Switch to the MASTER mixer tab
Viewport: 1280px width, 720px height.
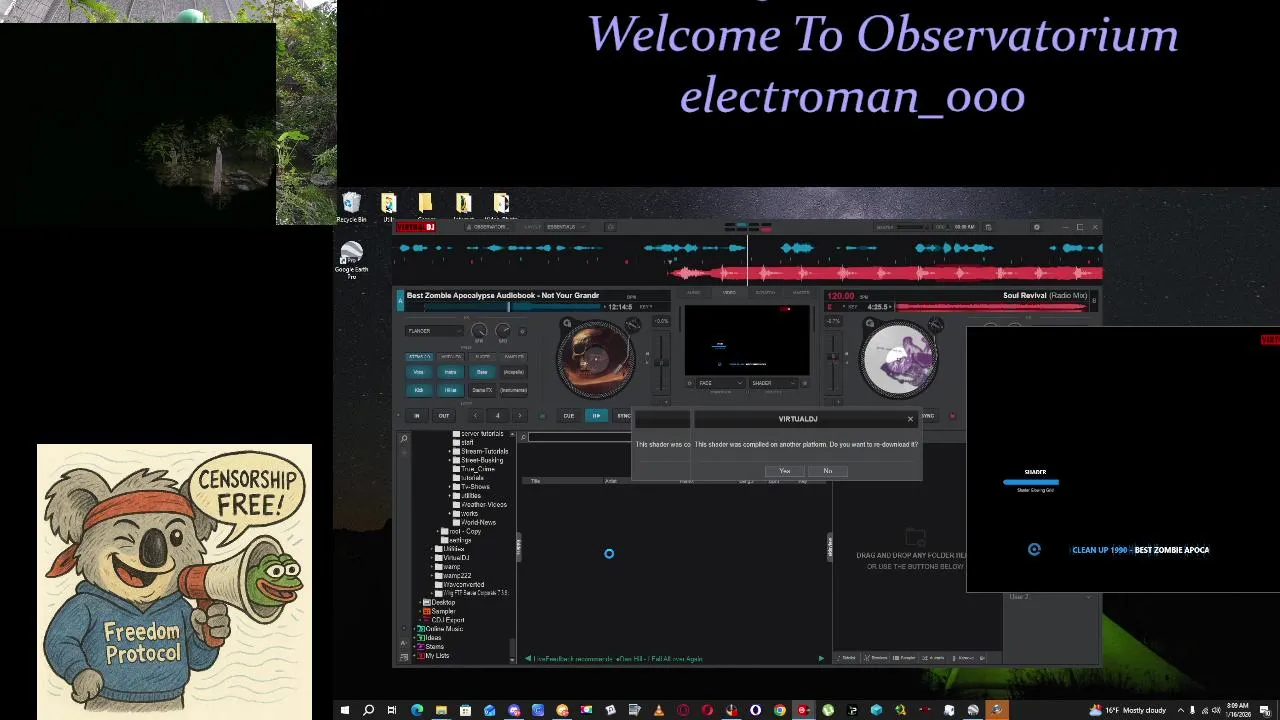(x=801, y=293)
